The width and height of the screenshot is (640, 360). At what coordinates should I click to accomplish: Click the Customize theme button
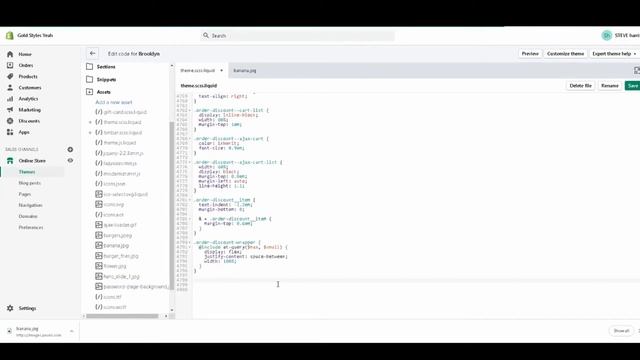pyautogui.click(x=565, y=53)
